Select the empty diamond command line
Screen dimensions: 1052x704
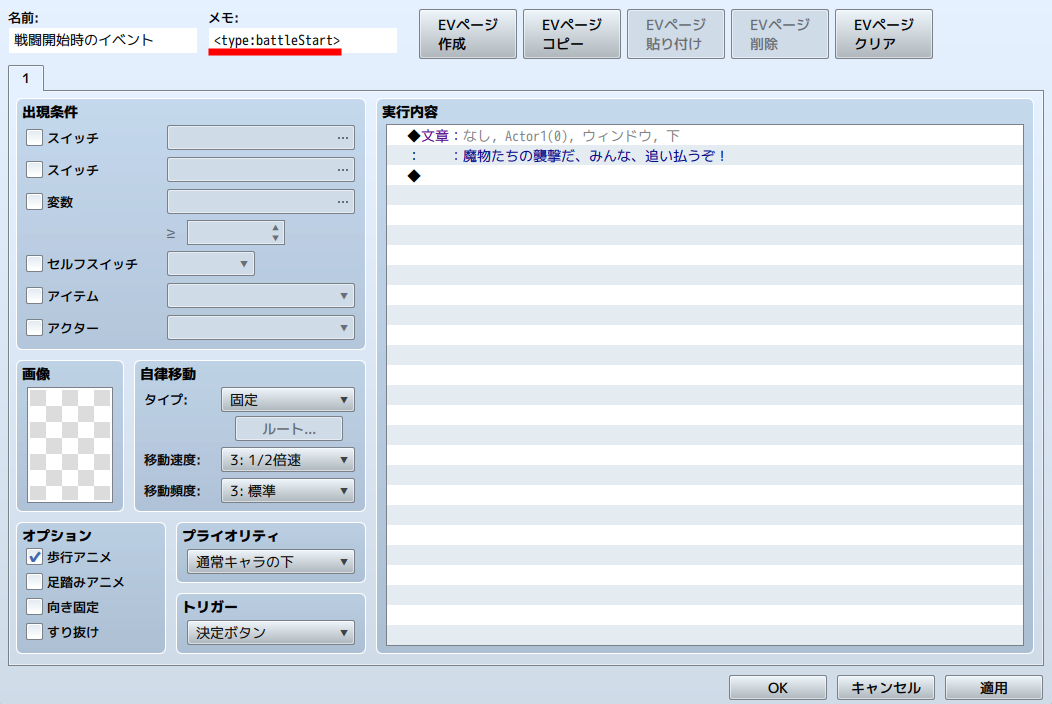[x=704, y=176]
